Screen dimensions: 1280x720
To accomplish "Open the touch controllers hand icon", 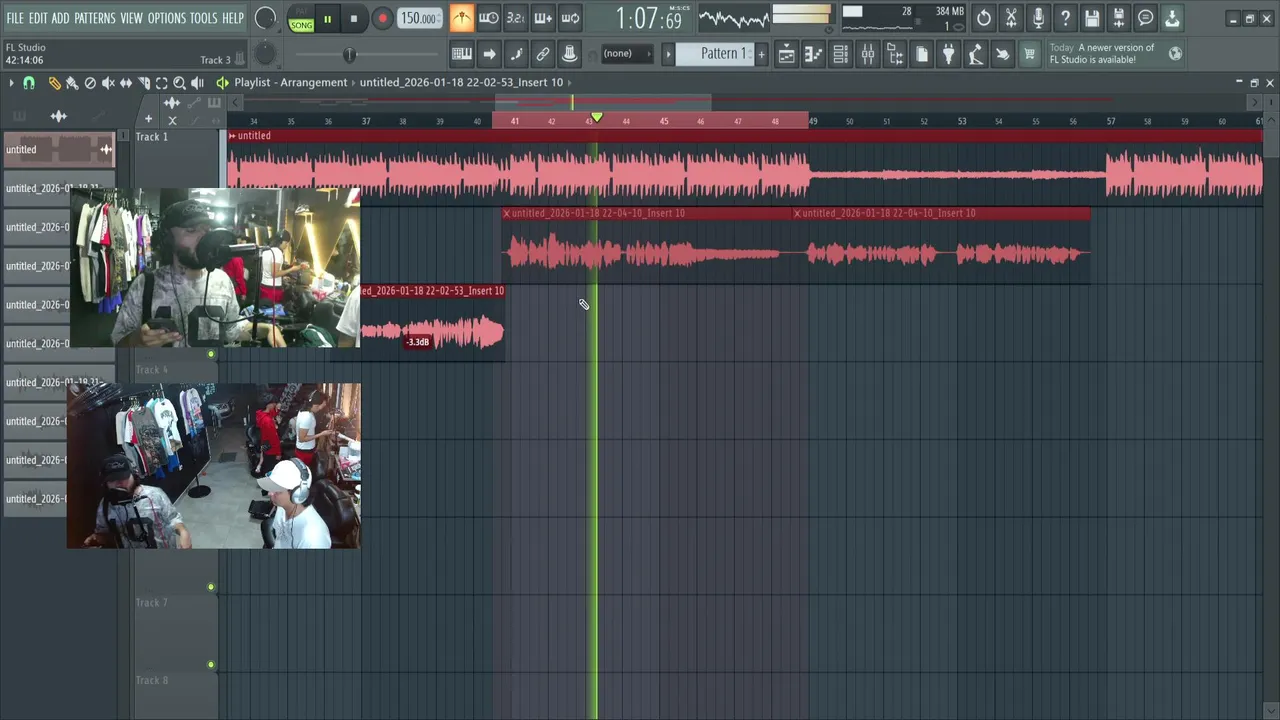I will coord(1003,54).
